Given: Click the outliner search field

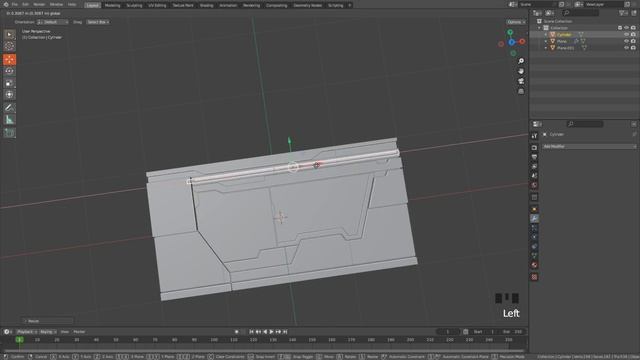Looking at the screenshot, I should pos(581,13).
